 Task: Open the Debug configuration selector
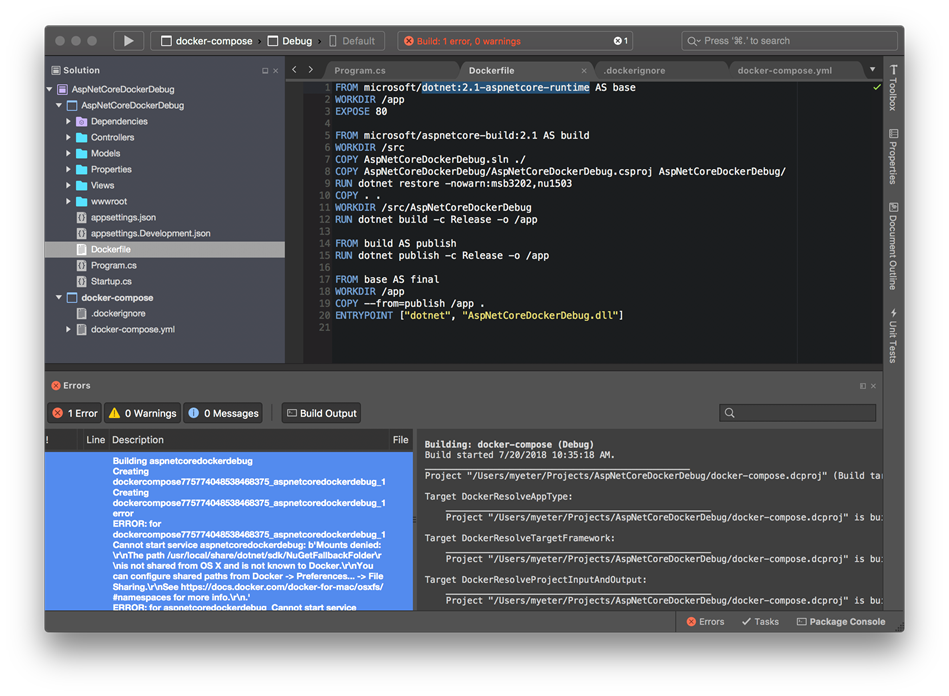coord(290,41)
